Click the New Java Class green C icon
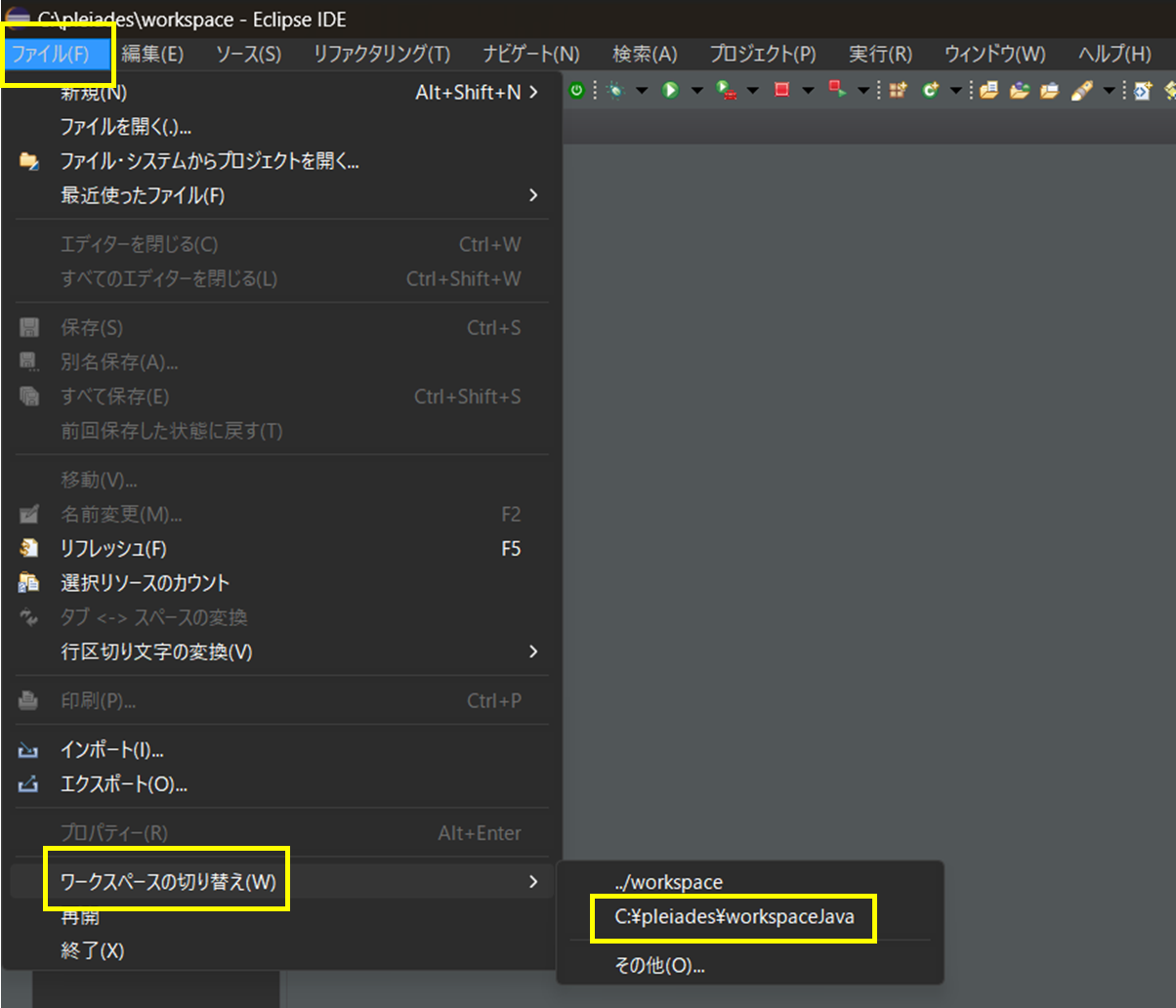Image resolution: width=1176 pixels, height=1008 pixels. [x=930, y=90]
